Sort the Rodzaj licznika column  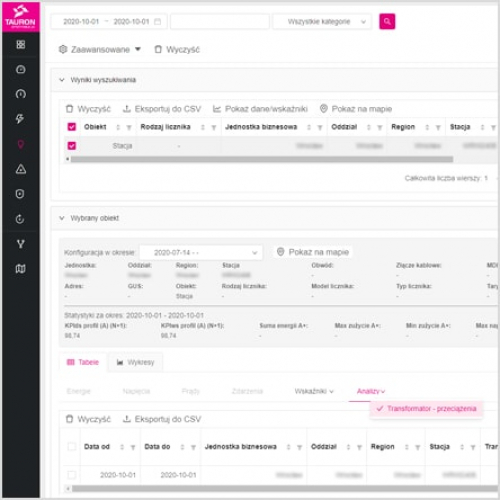pyautogui.click(x=203, y=127)
